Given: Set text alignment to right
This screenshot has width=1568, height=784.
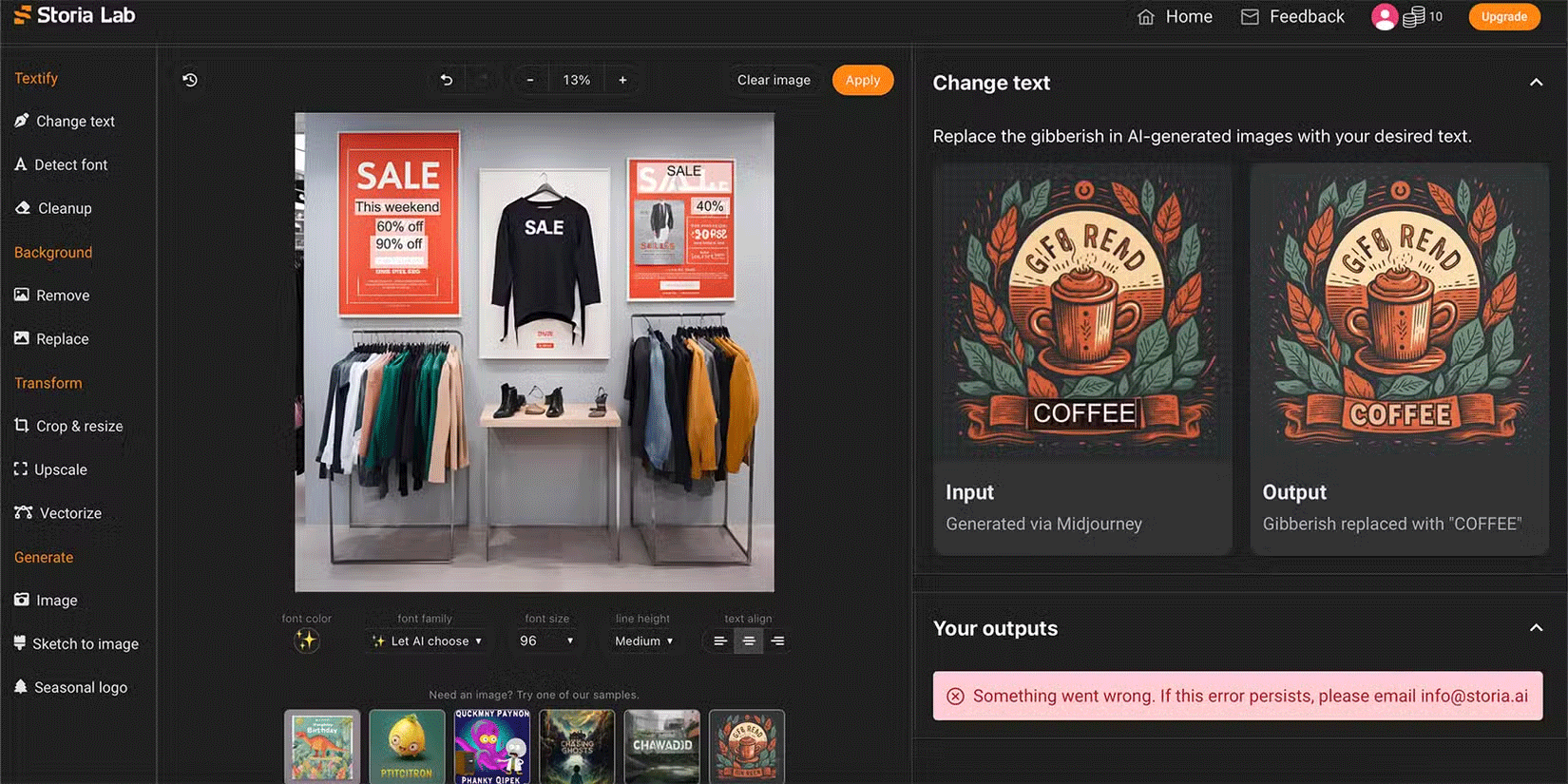Looking at the screenshot, I should [777, 641].
